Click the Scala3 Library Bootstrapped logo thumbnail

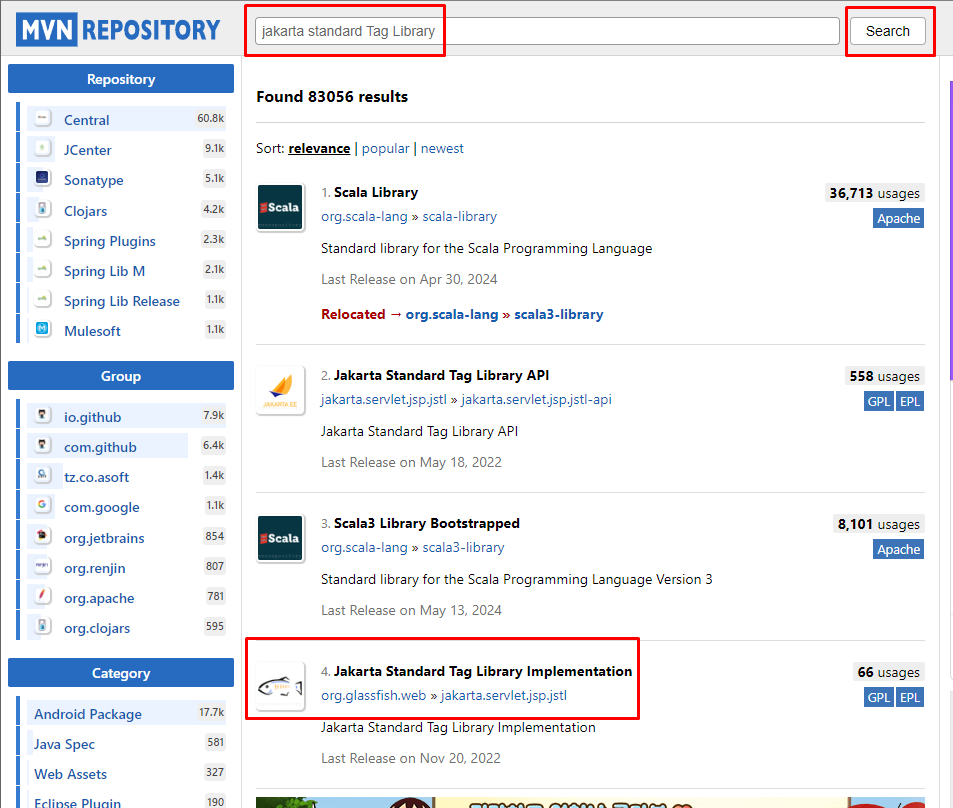[x=280, y=538]
